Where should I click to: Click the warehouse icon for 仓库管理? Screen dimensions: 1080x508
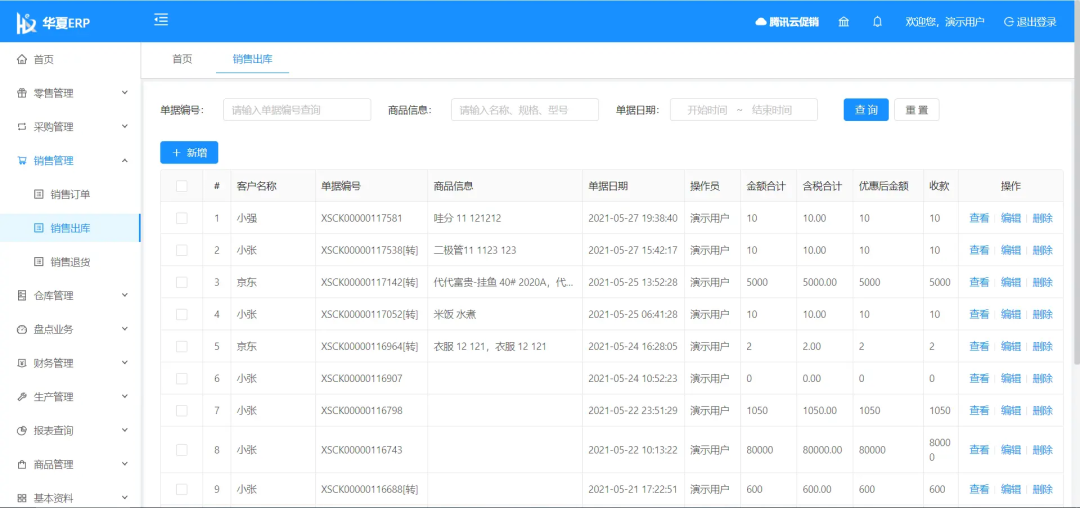click(21, 295)
